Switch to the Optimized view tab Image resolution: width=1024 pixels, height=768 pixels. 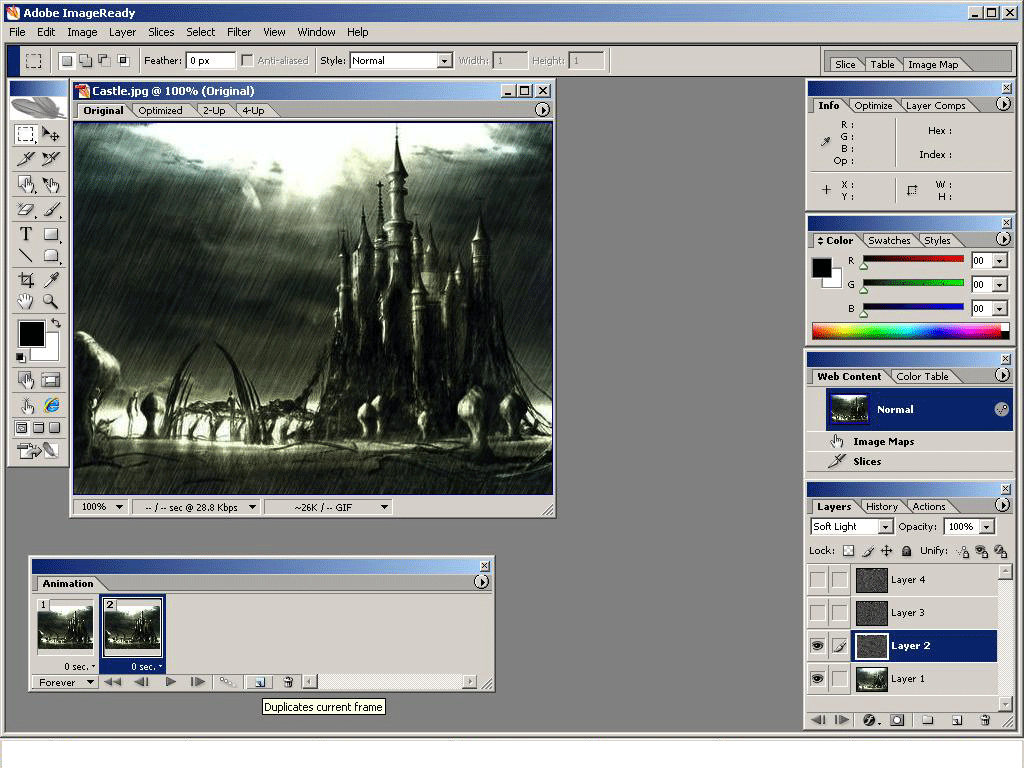tap(160, 111)
